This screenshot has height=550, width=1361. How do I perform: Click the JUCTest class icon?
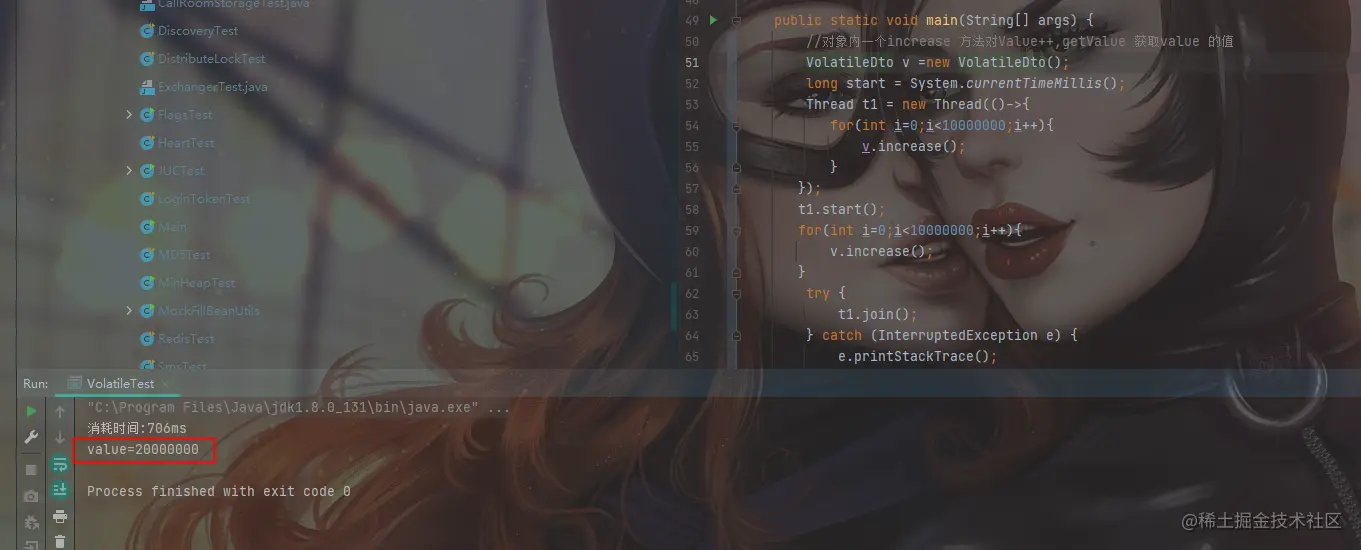(147, 171)
